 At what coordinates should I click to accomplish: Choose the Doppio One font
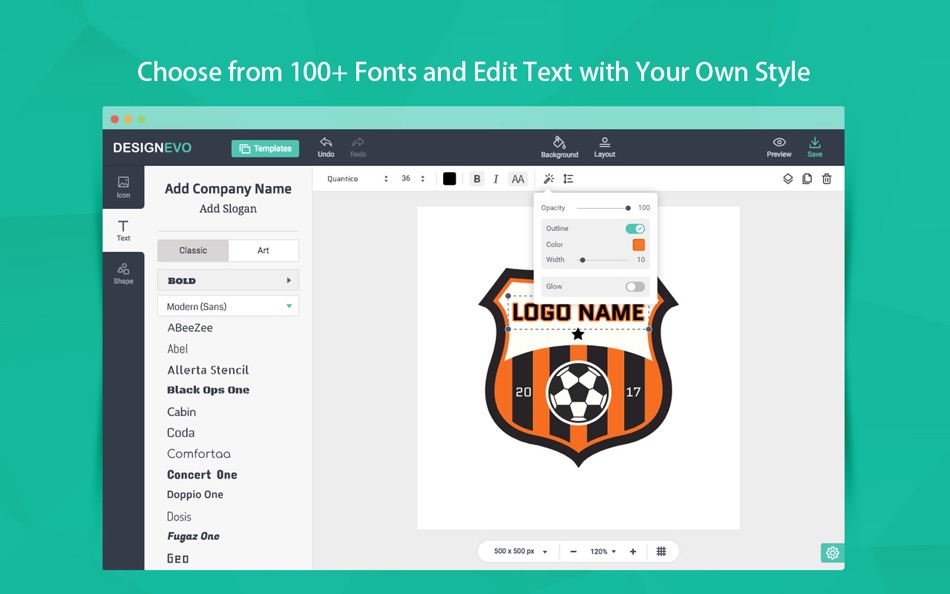point(195,495)
